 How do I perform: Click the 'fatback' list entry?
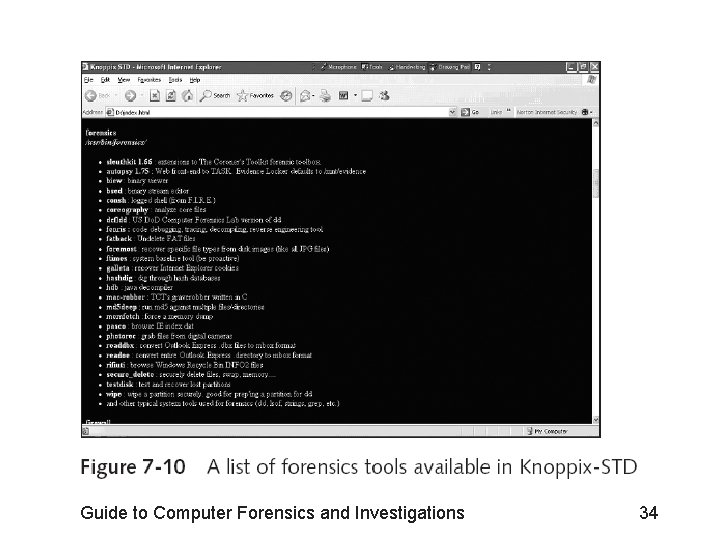(x=151, y=239)
